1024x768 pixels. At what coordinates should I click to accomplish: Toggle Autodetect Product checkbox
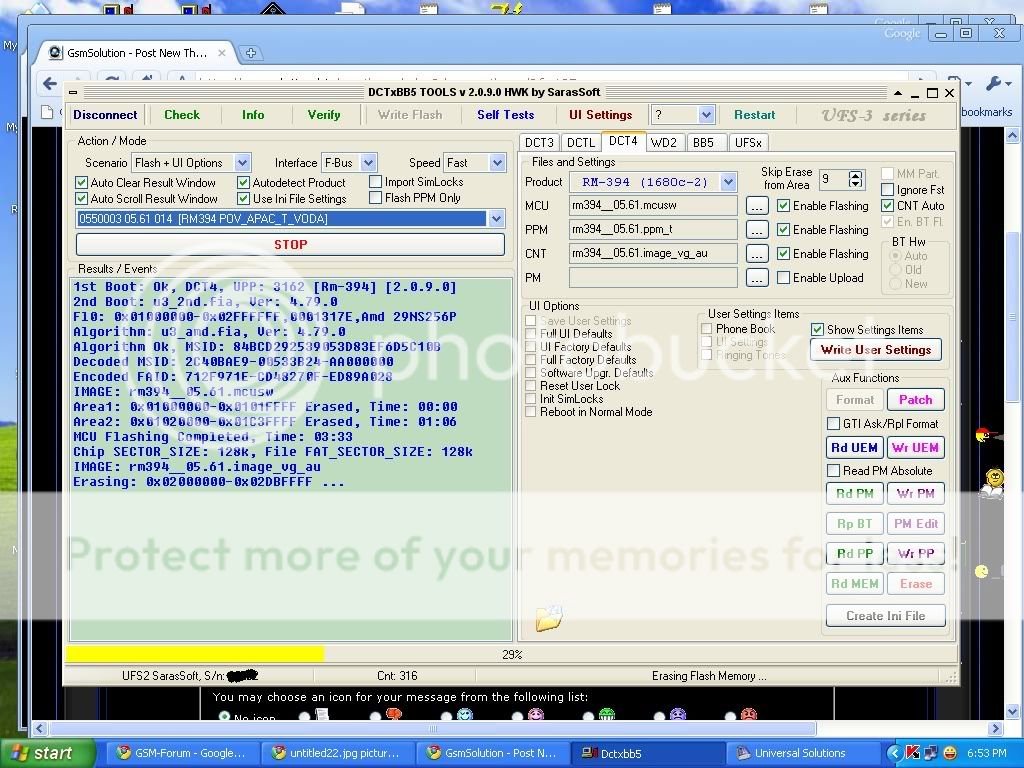tap(244, 182)
